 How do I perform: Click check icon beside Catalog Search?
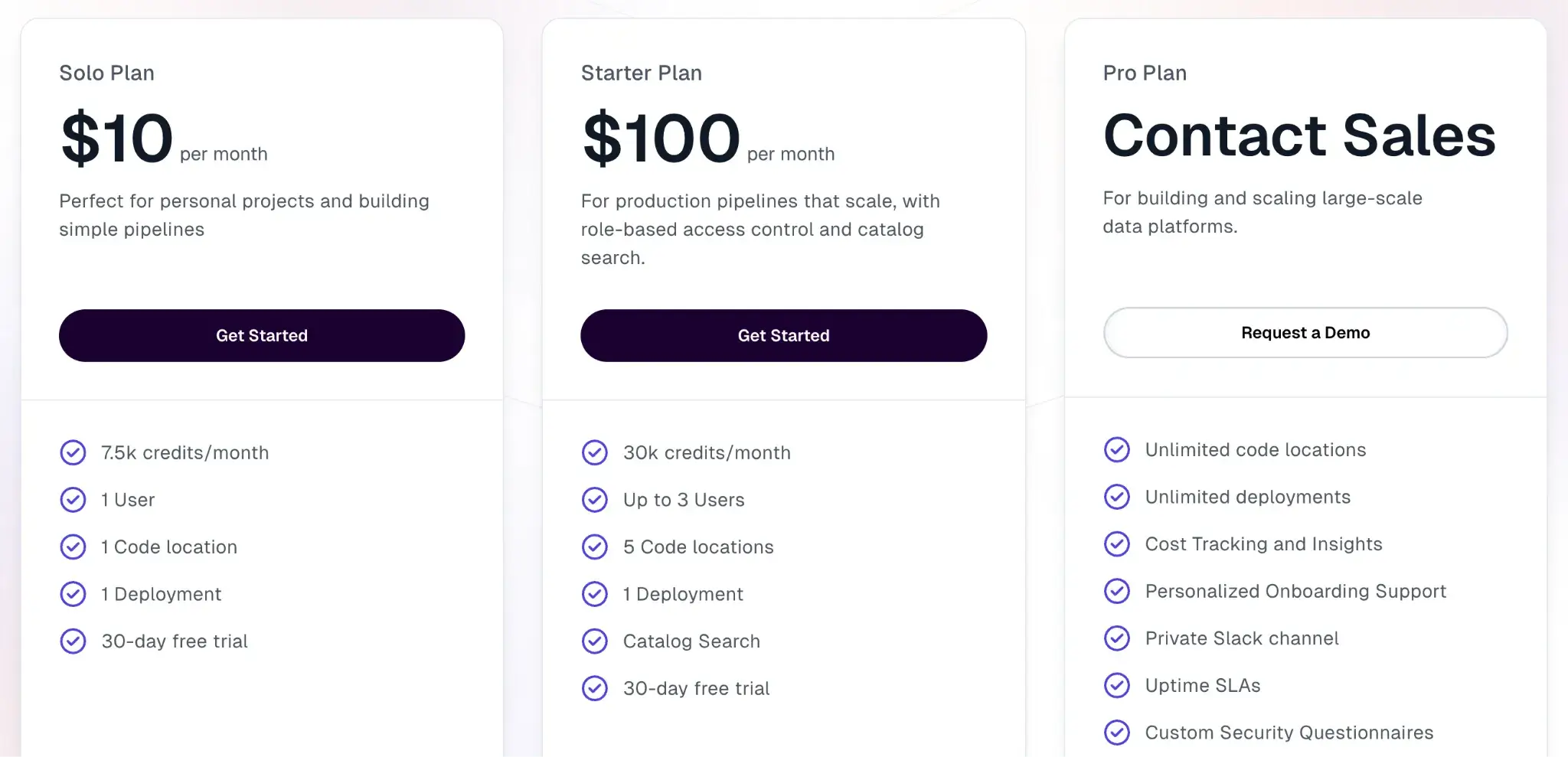[x=595, y=641]
